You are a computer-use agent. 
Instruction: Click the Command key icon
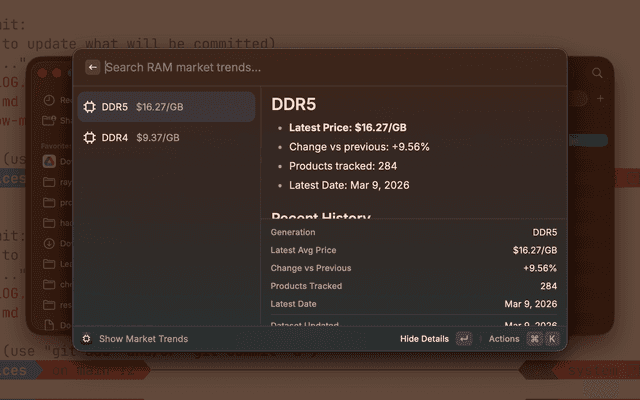coord(535,339)
